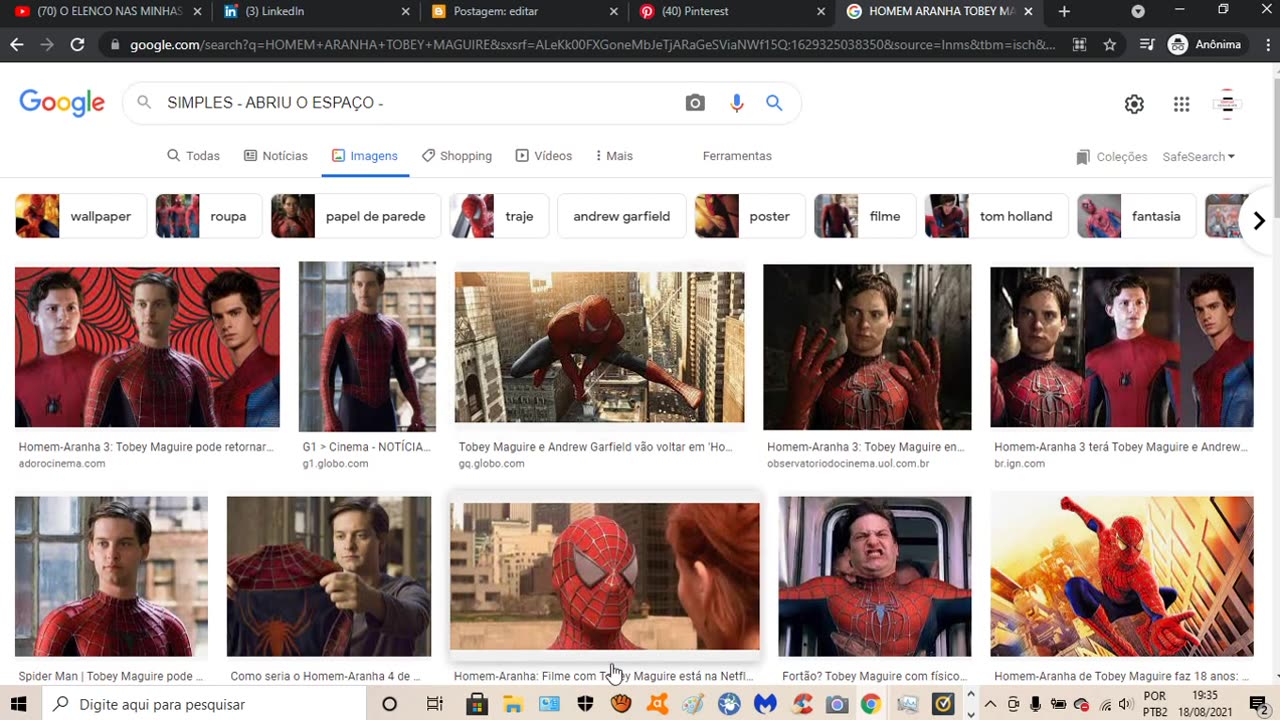Image resolution: width=1280 pixels, height=720 pixels.
Task: Open Camera app from taskbar
Action: [x=837, y=704]
